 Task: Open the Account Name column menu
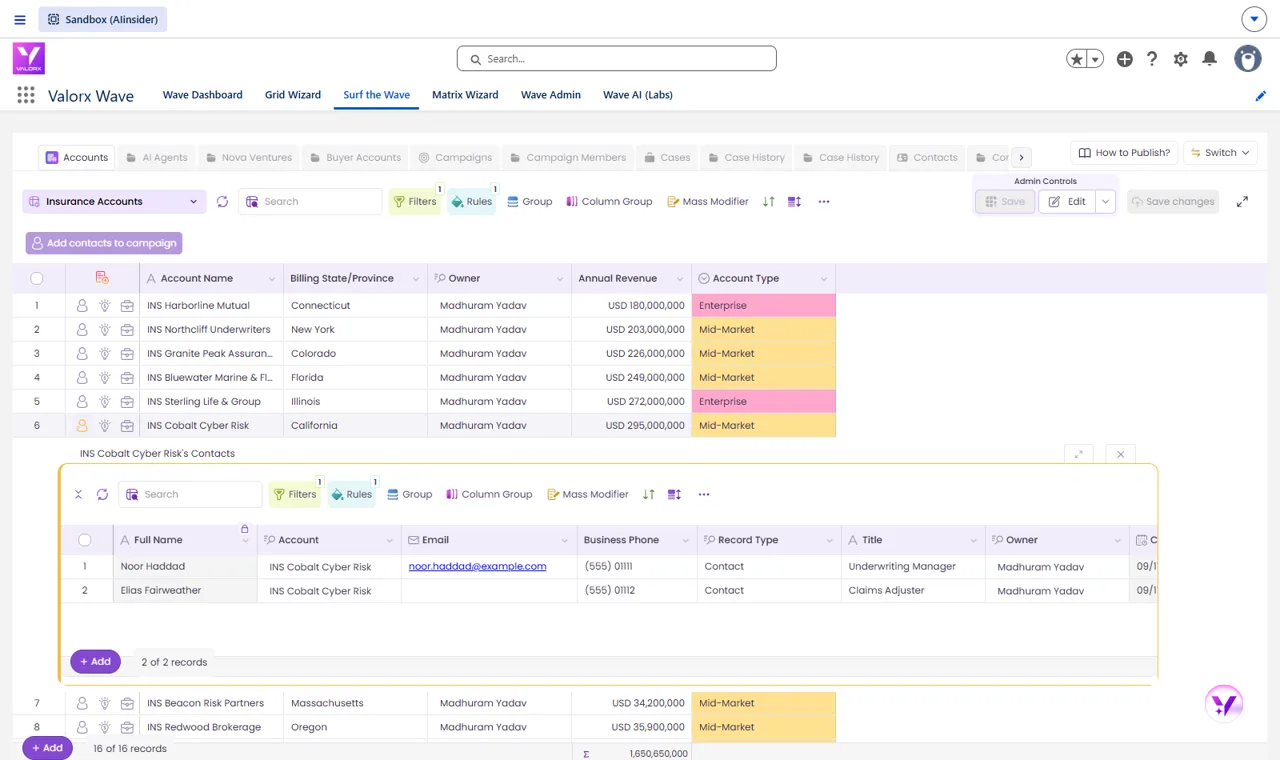271,279
